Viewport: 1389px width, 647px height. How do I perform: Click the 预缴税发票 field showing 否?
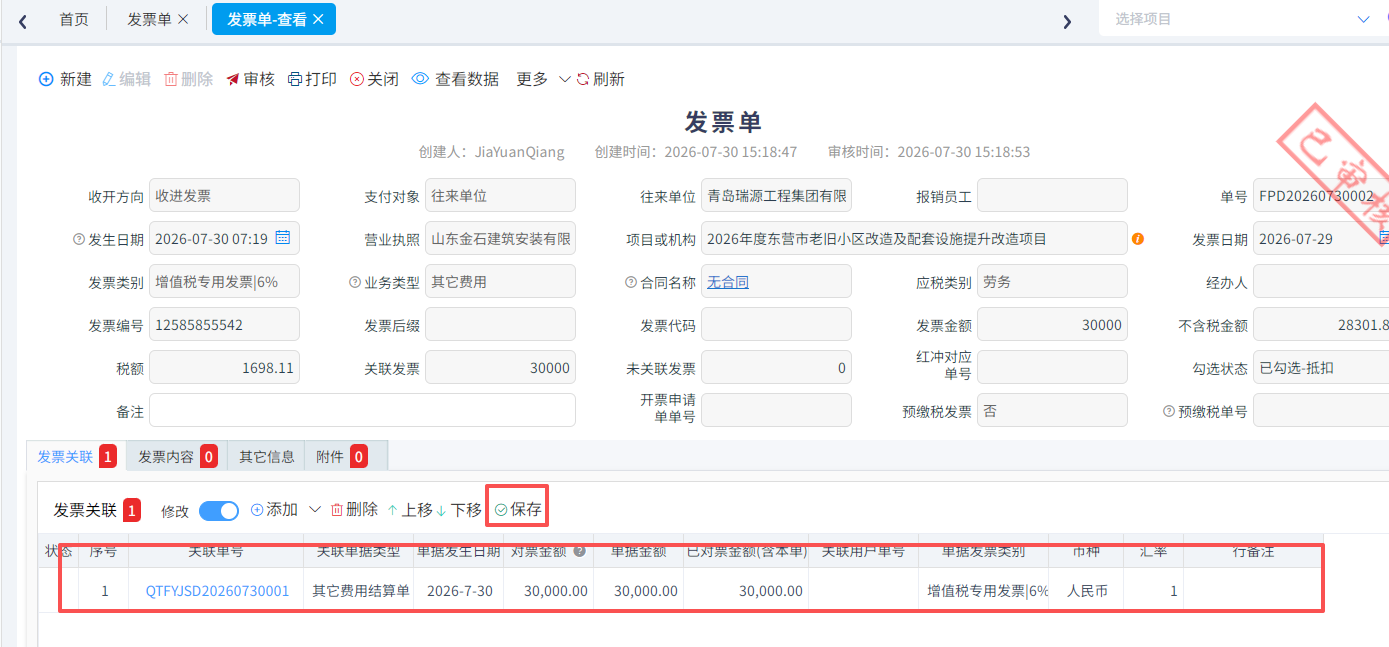click(x=1052, y=410)
